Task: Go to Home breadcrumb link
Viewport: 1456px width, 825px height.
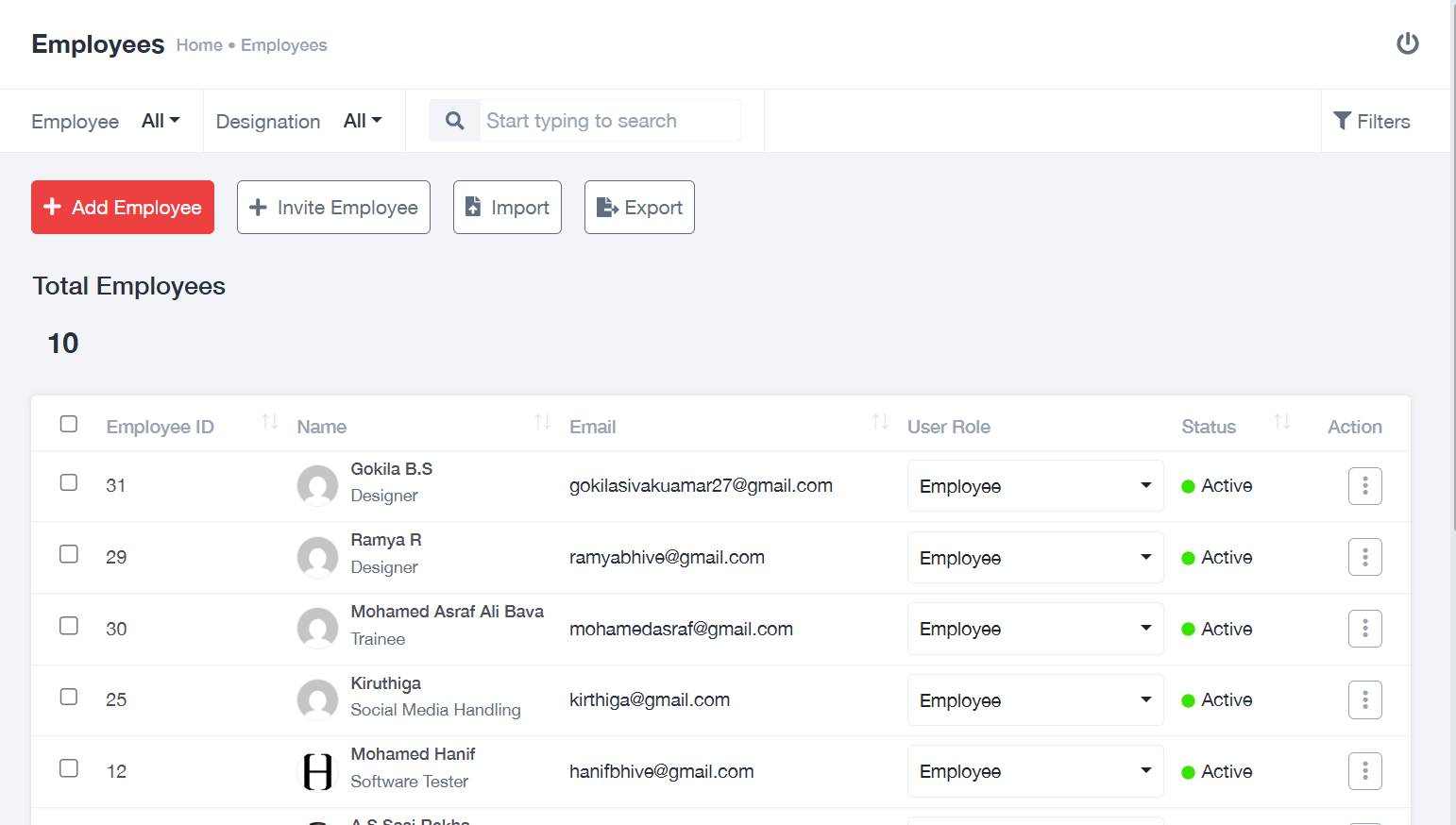Action: pos(199,45)
